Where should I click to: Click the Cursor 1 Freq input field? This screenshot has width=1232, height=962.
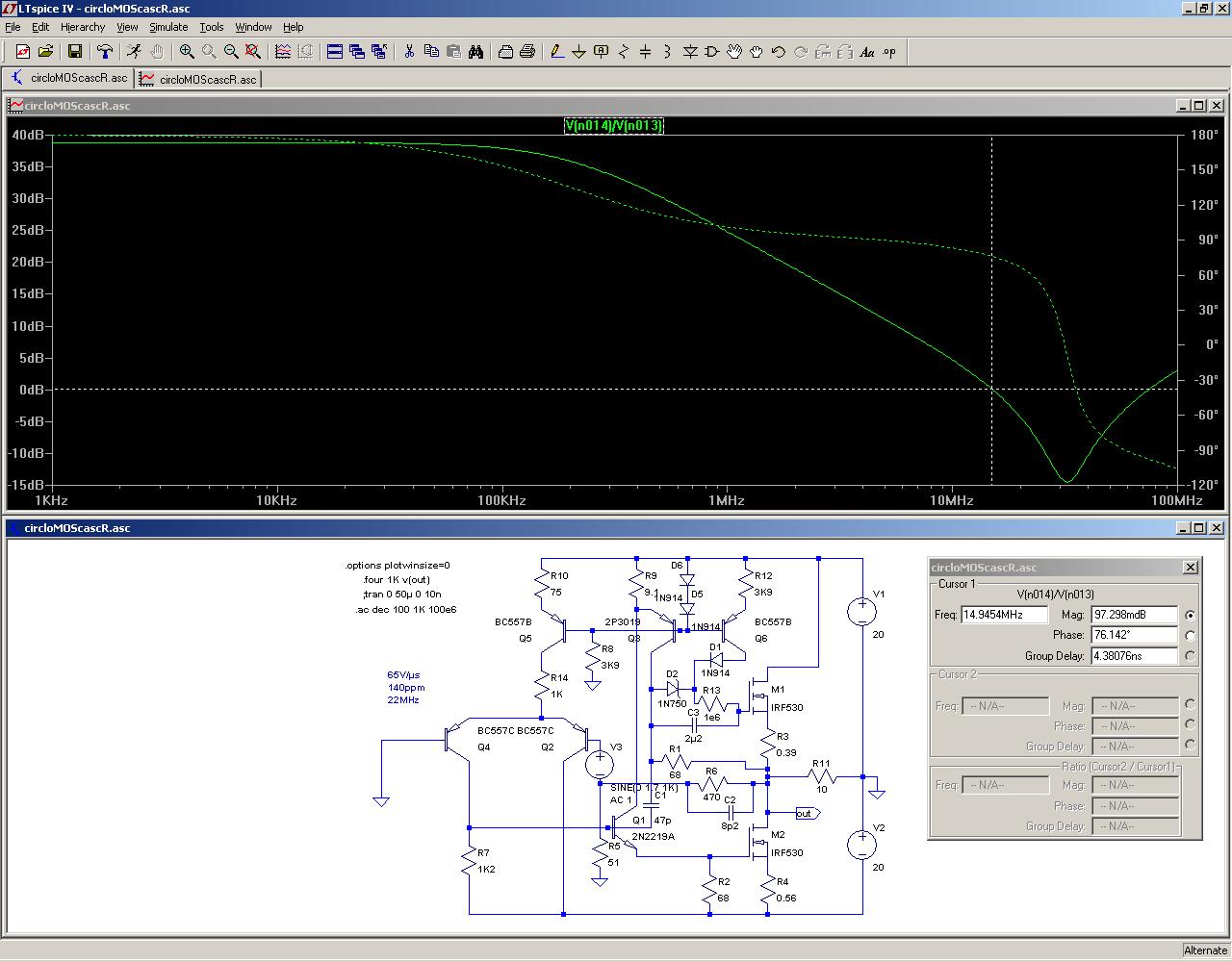[1004, 615]
